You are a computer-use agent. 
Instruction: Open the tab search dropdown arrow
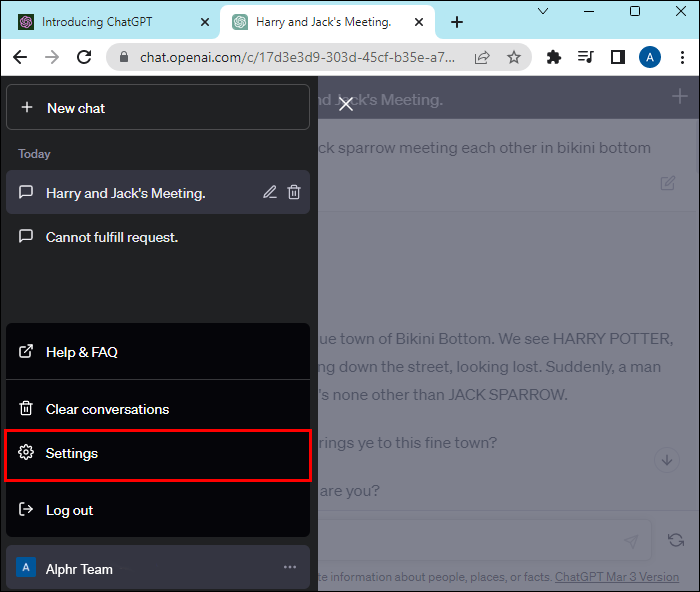coord(543,11)
